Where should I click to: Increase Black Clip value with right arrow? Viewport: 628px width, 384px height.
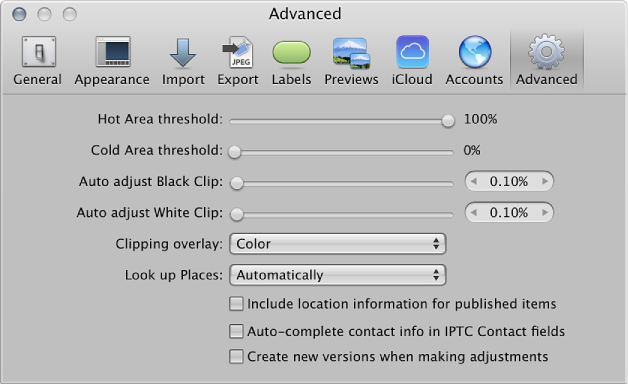(x=545, y=181)
